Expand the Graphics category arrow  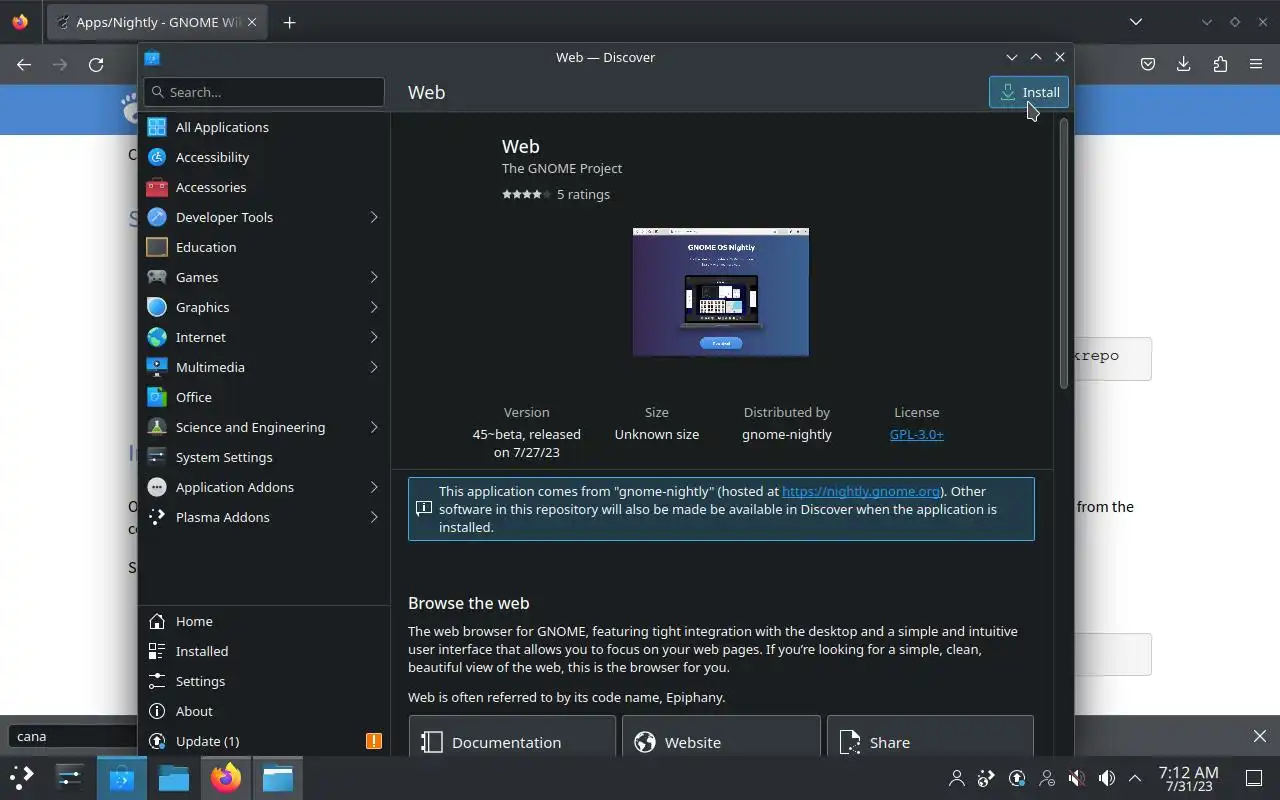[x=374, y=307]
